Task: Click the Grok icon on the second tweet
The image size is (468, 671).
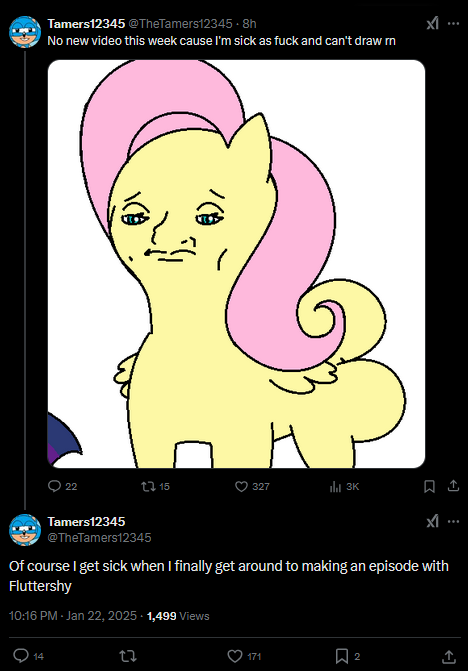Action: click(432, 521)
